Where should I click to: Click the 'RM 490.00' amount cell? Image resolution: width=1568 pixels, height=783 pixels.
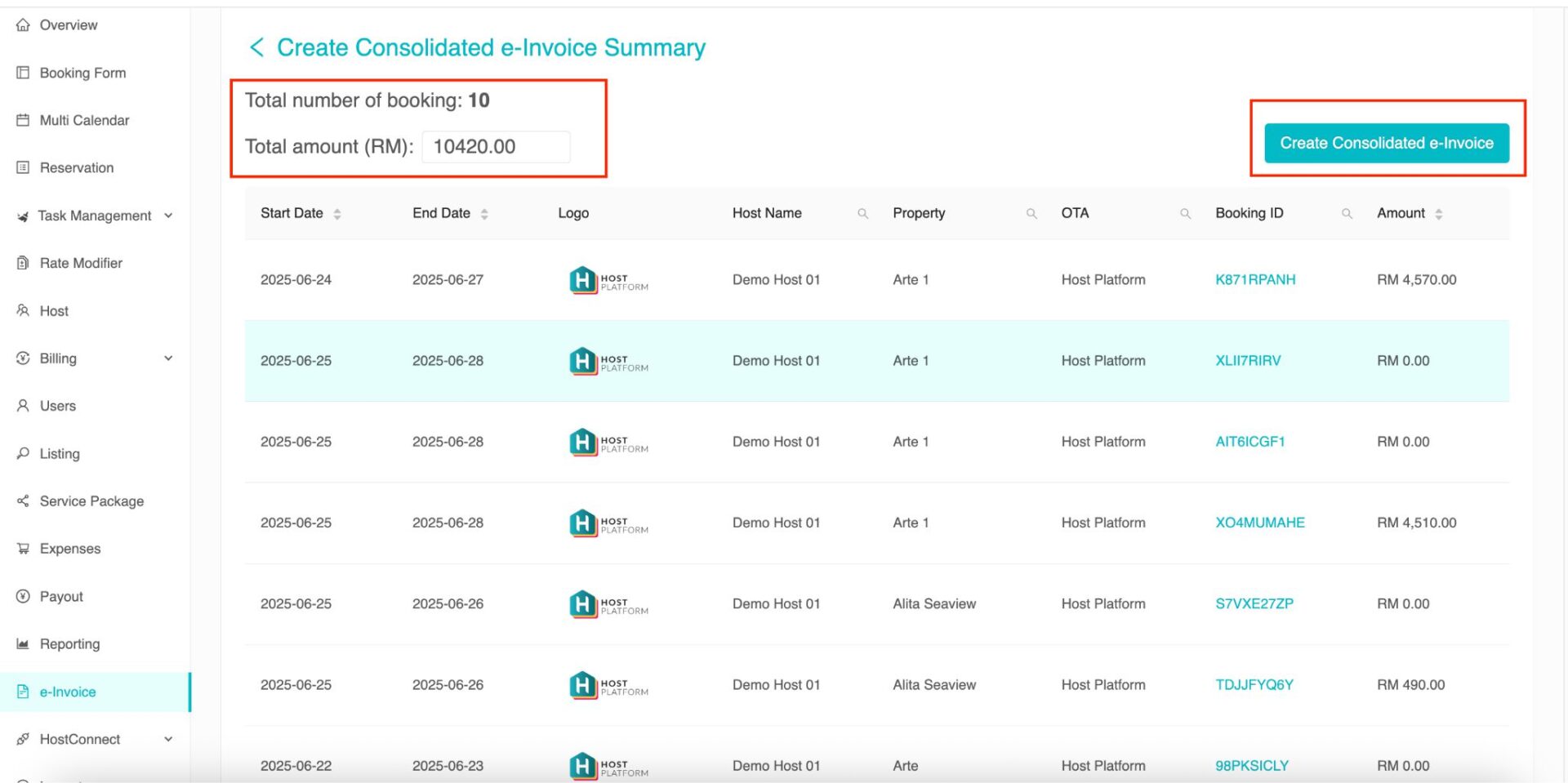(x=1410, y=684)
